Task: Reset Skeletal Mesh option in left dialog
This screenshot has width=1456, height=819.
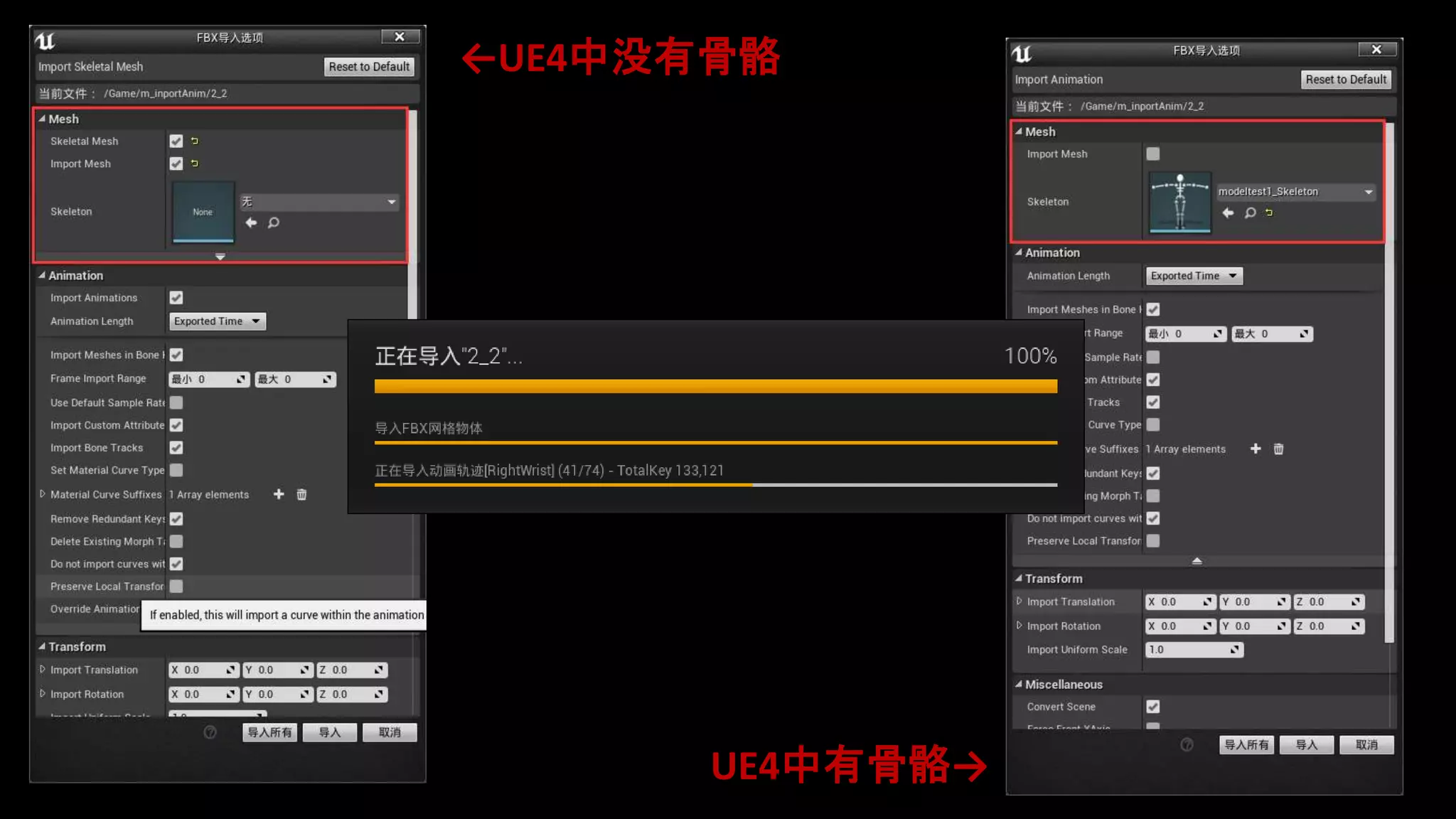Action: click(x=195, y=141)
